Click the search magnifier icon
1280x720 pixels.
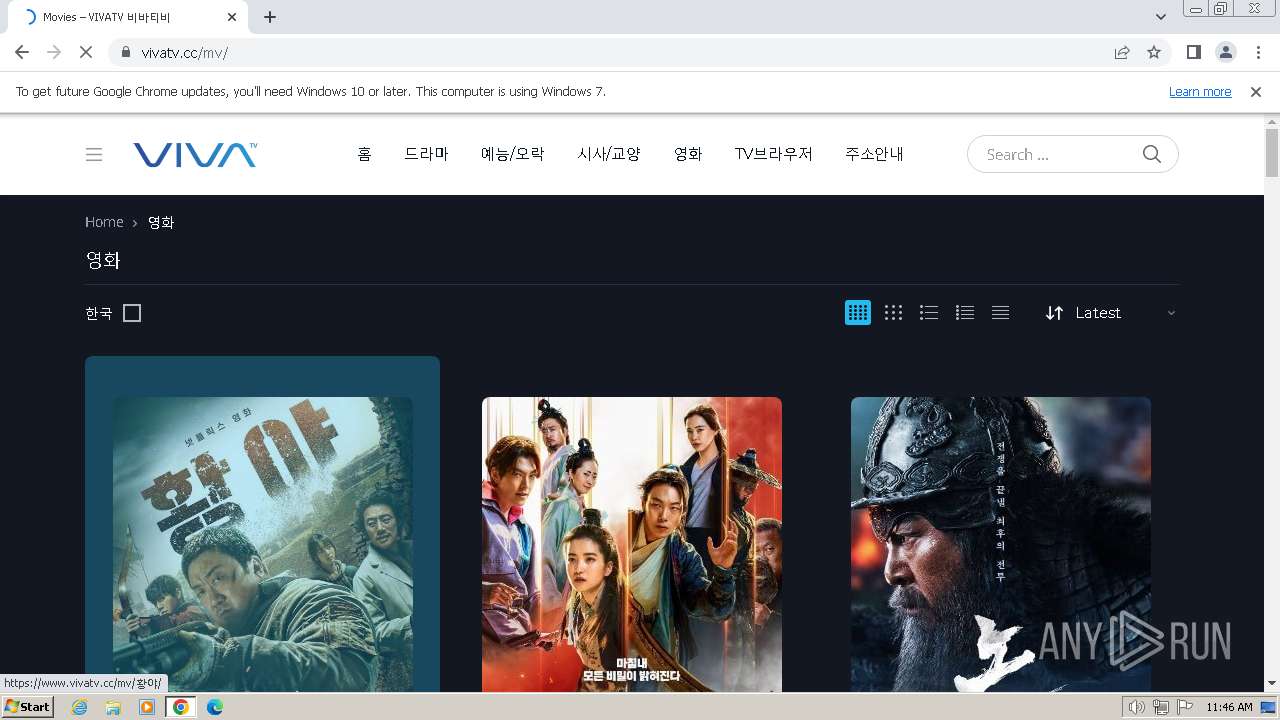click(1152, 154)
